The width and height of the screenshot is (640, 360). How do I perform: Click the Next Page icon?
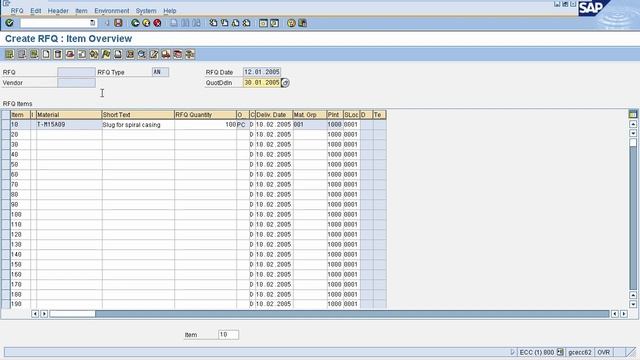pyautogui.click(x=236, y=23)
